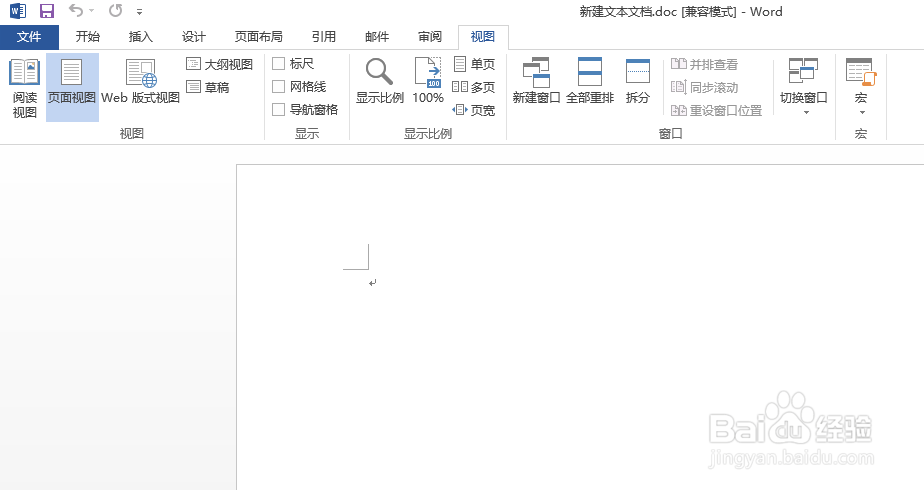Redo action with the repeat icon
This screenshot has height=490, width=924.
(x=116, y=10)
